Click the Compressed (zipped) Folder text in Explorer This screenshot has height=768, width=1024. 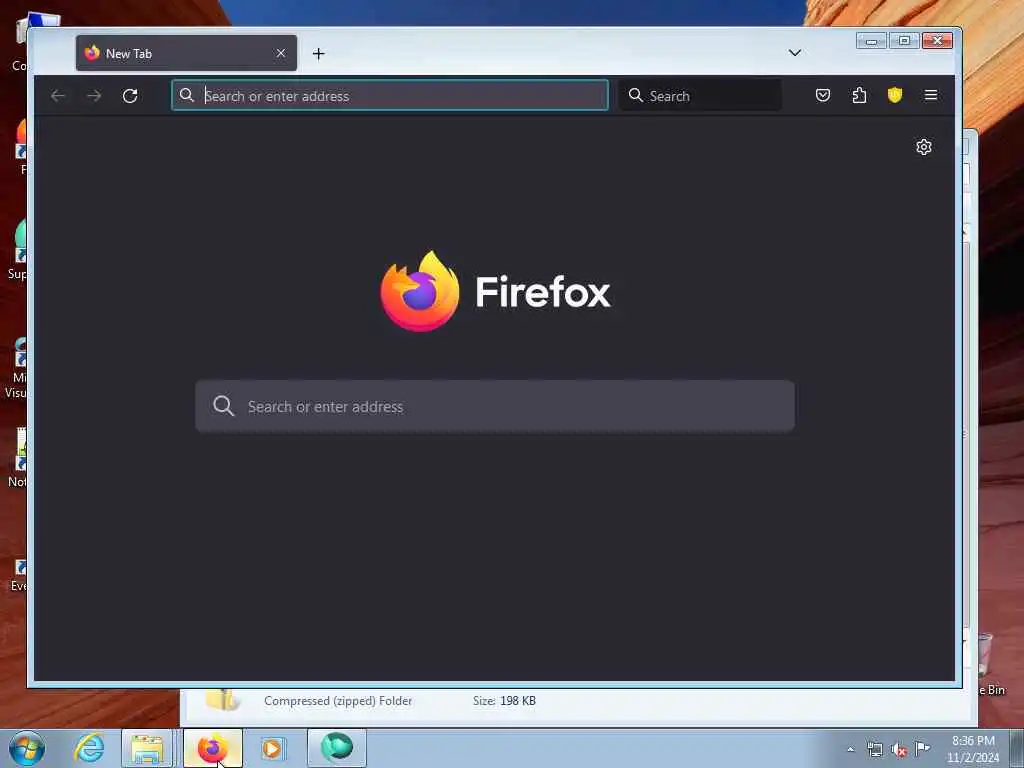click(338, 701)
